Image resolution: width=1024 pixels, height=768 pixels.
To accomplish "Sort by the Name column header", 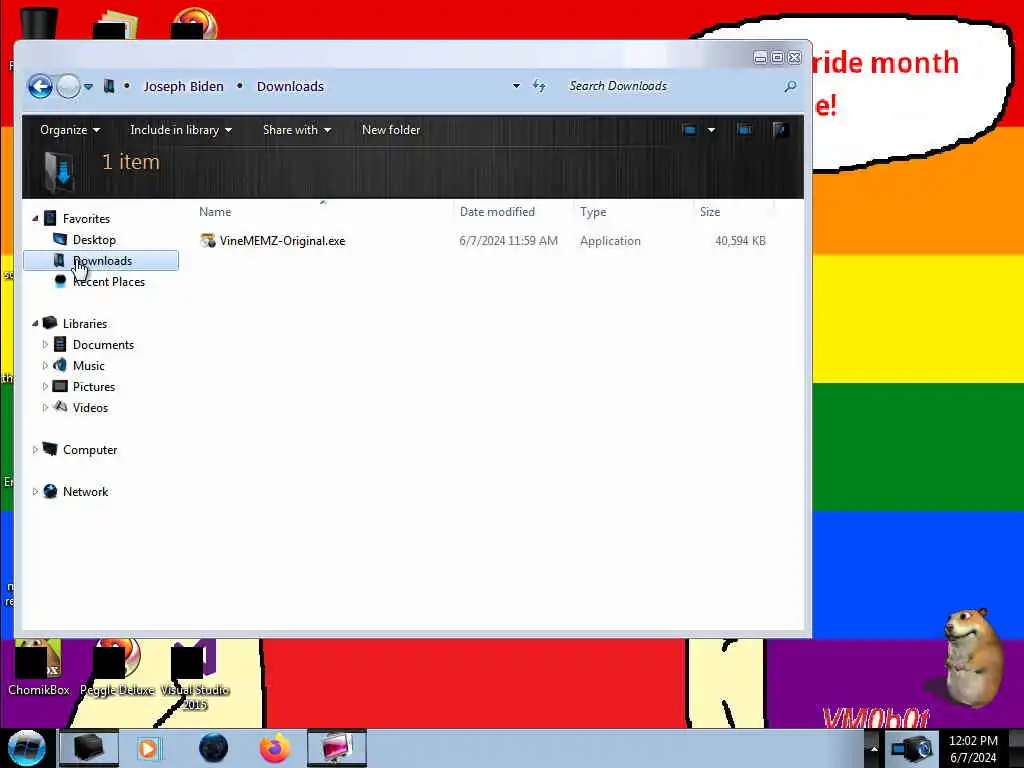I will (x=215, y=212).
